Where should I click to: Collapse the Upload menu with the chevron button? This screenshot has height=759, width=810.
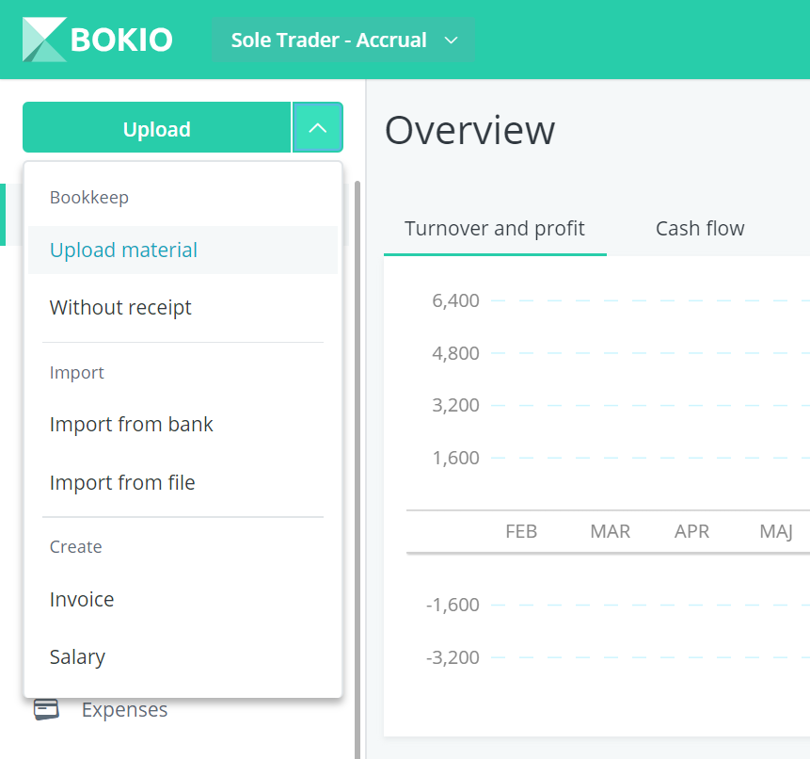coord(318,128)
